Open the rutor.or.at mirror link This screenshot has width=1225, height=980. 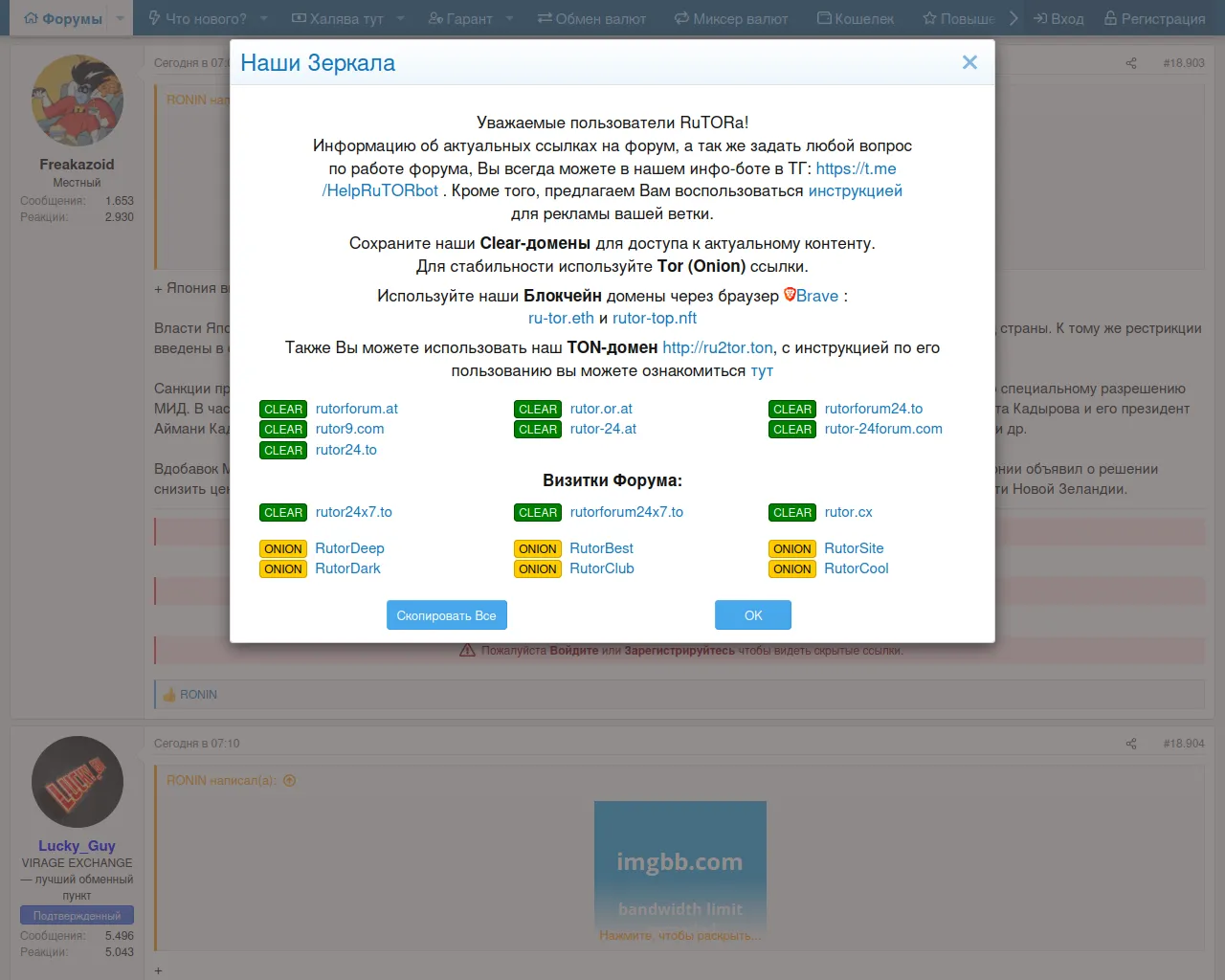[601, 409]
